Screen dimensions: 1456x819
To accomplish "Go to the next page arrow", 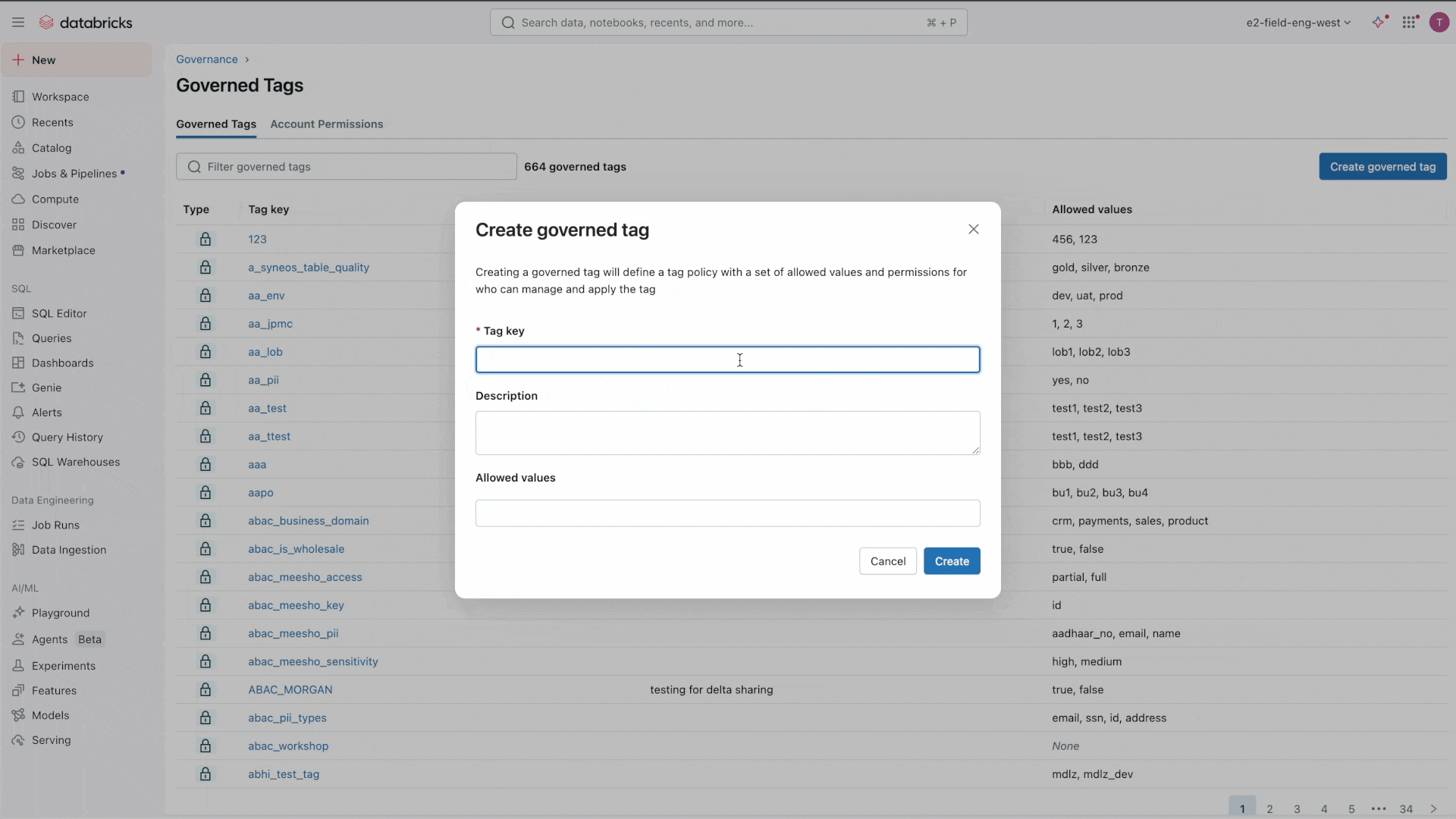I will click(x=1433, y=808).
